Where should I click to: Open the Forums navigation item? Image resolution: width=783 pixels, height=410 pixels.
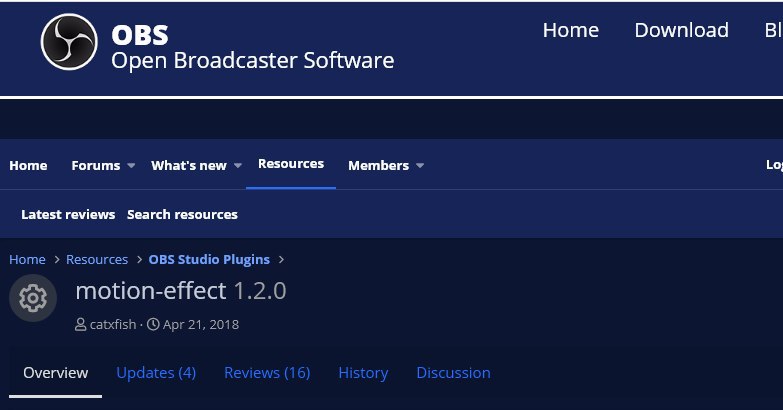(x=96, y=165)
